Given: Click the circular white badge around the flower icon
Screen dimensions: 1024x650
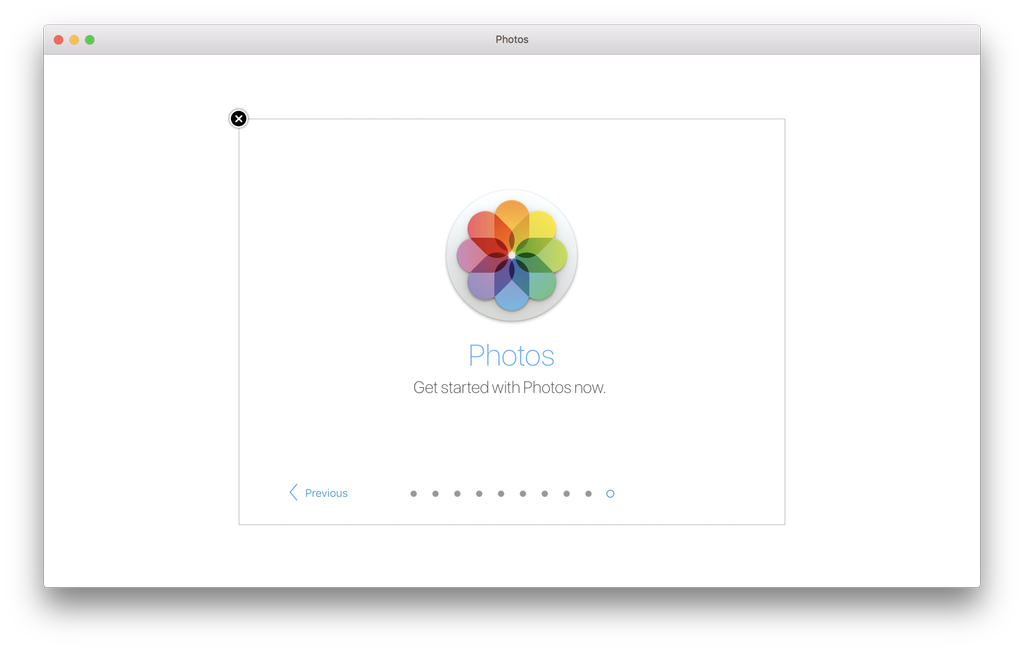Looking at the screenshot, I should 511,255.
